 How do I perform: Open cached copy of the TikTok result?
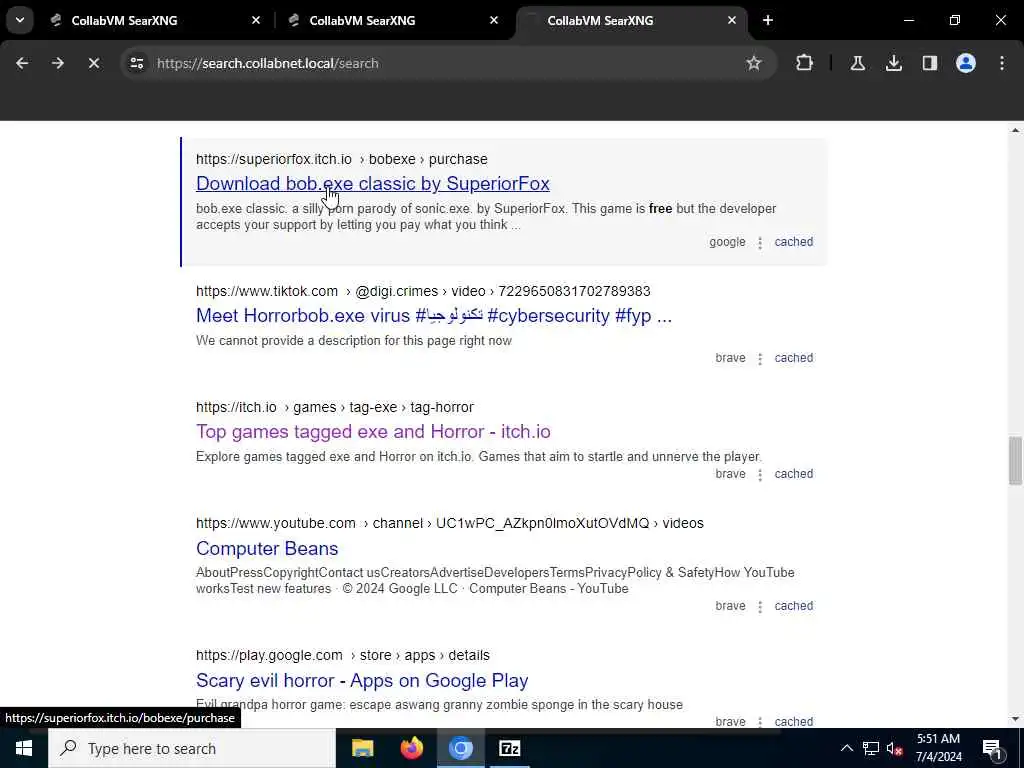click(x=793, y=358)
